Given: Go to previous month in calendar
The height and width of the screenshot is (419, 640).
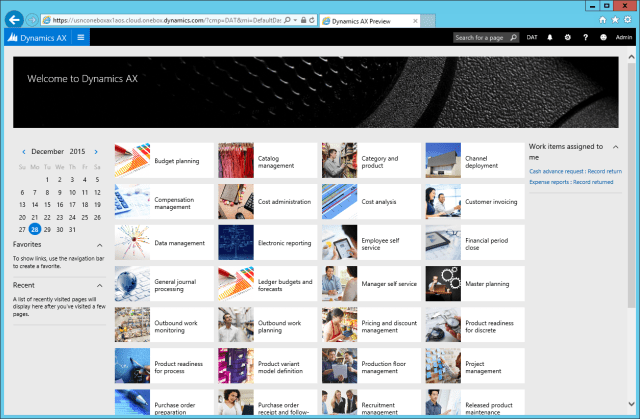Looking at the screenshot, I should click(24, 152).
